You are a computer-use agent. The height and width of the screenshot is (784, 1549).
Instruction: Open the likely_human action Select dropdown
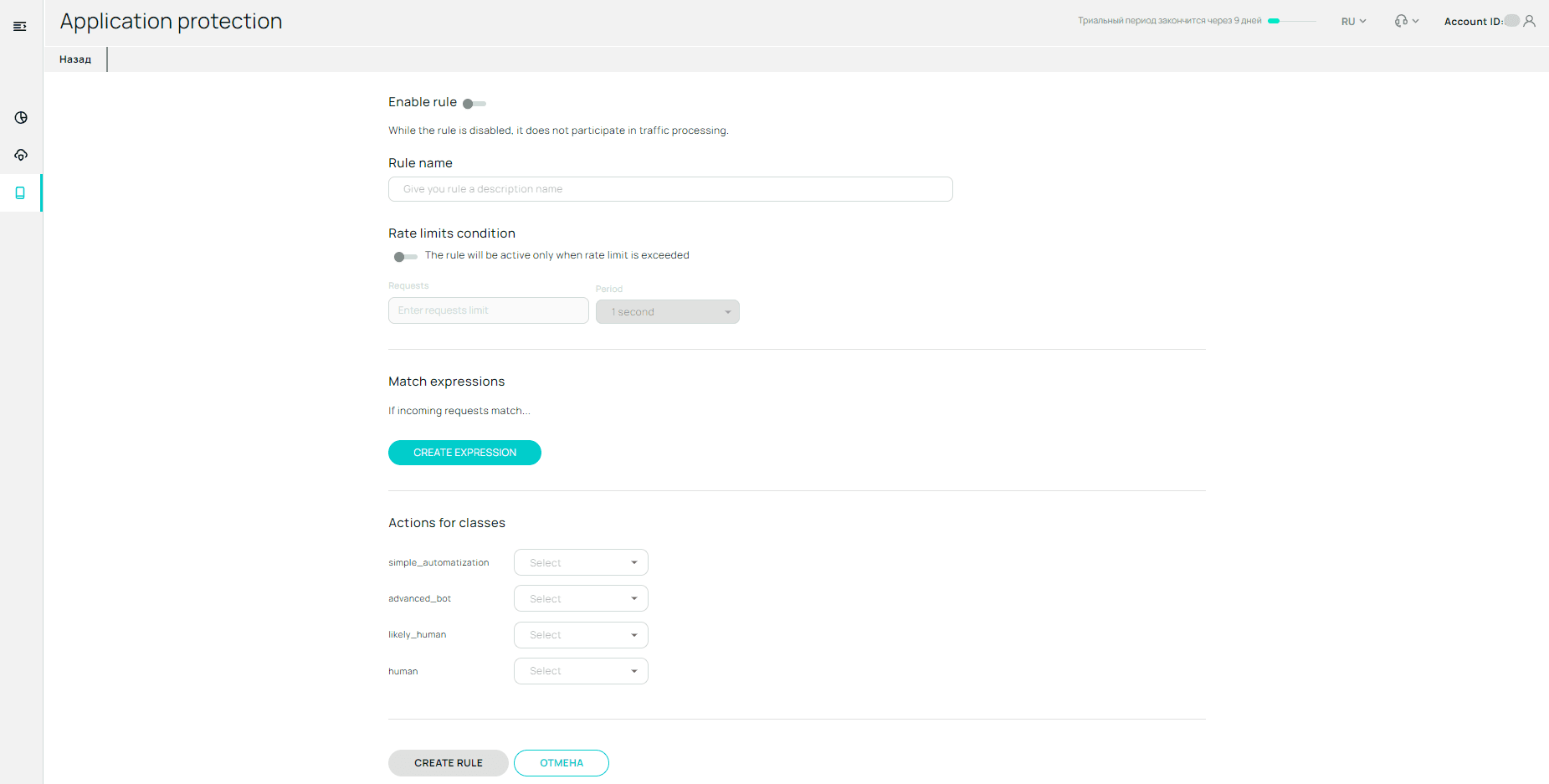[x=581, y=635]
